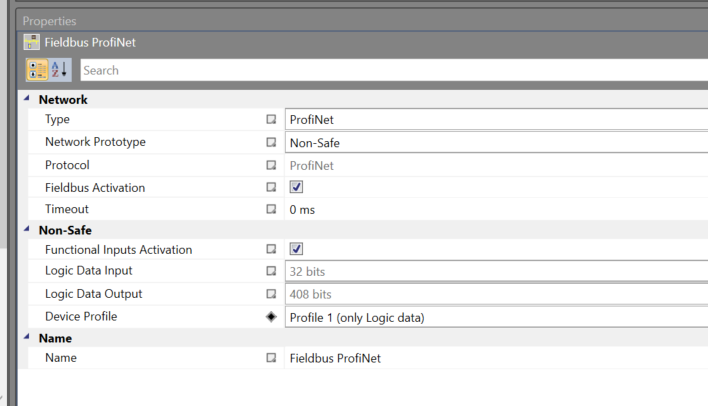Collapse the Name section
The image size is (708, 406).
(x=27, y=336)
